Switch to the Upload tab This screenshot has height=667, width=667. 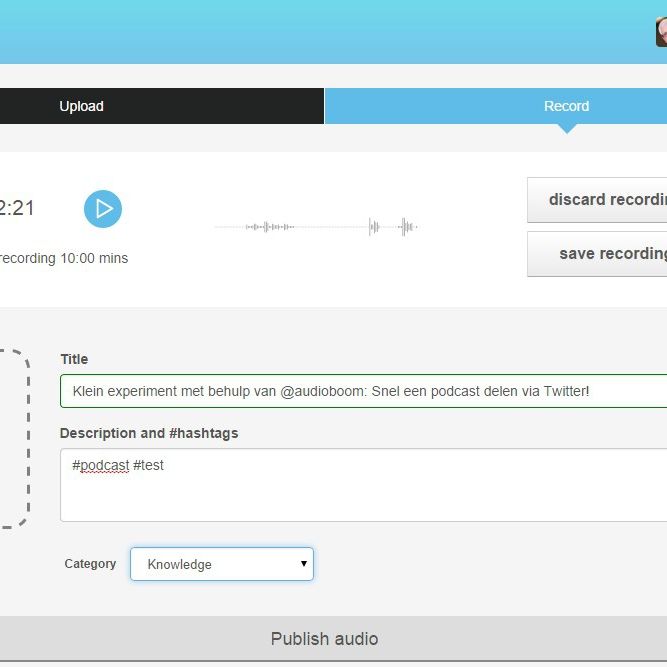[81, 106]
